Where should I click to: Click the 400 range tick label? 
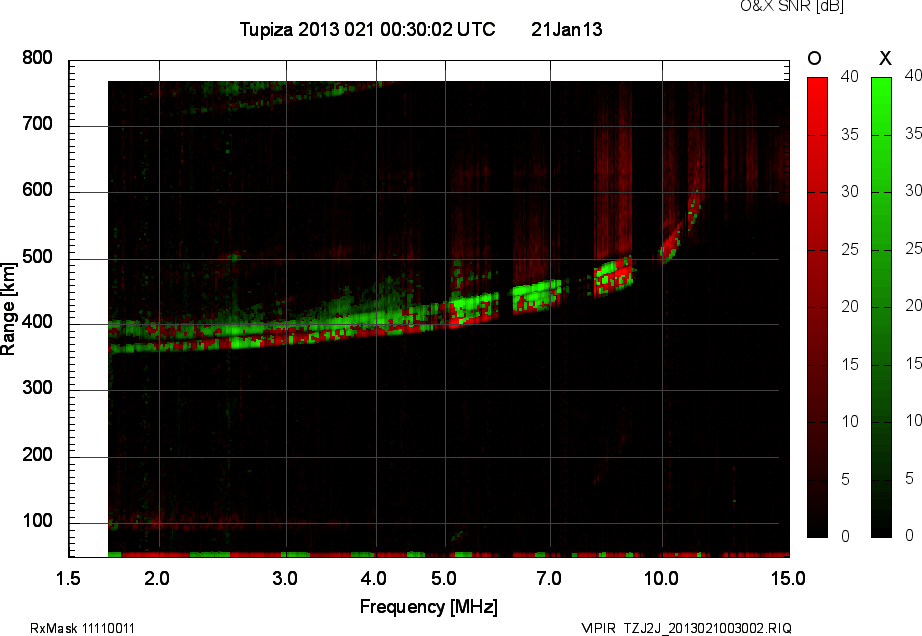pyautogui.click(x=37, y=322)
